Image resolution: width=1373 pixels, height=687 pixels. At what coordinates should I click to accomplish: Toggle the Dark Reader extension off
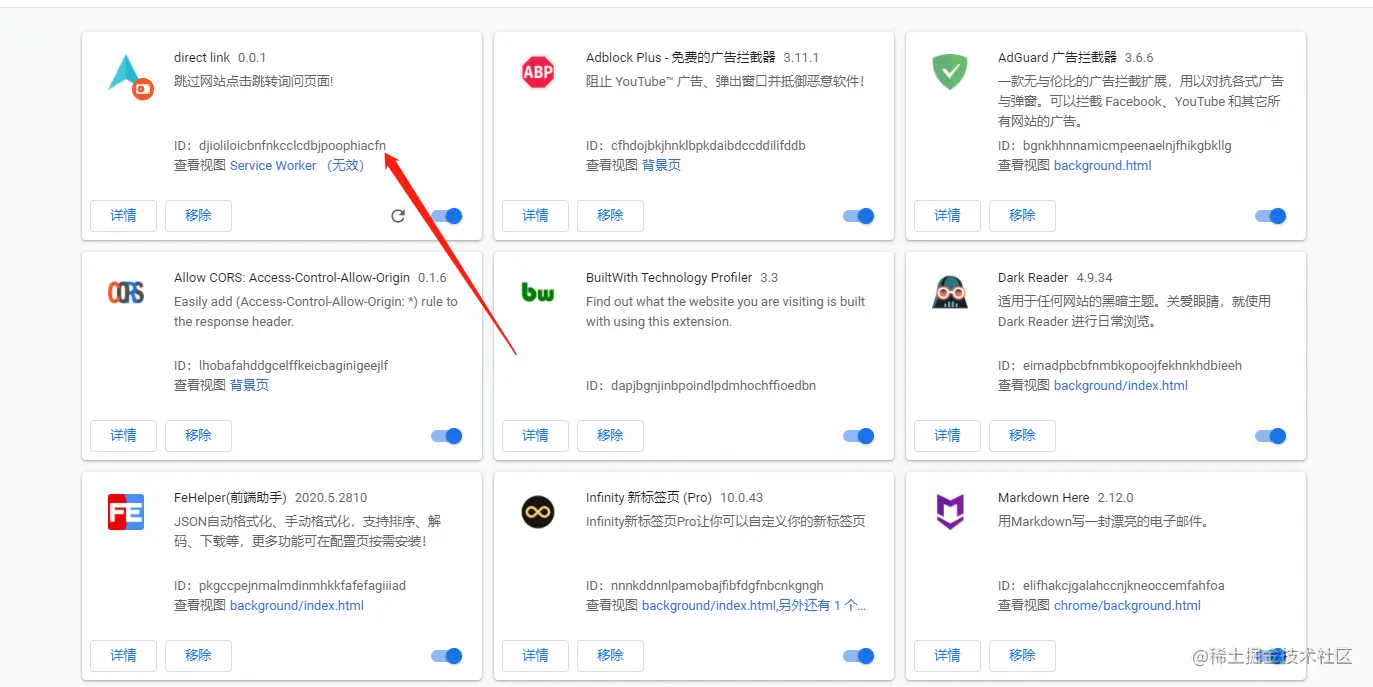click(x=1271, y=436)
